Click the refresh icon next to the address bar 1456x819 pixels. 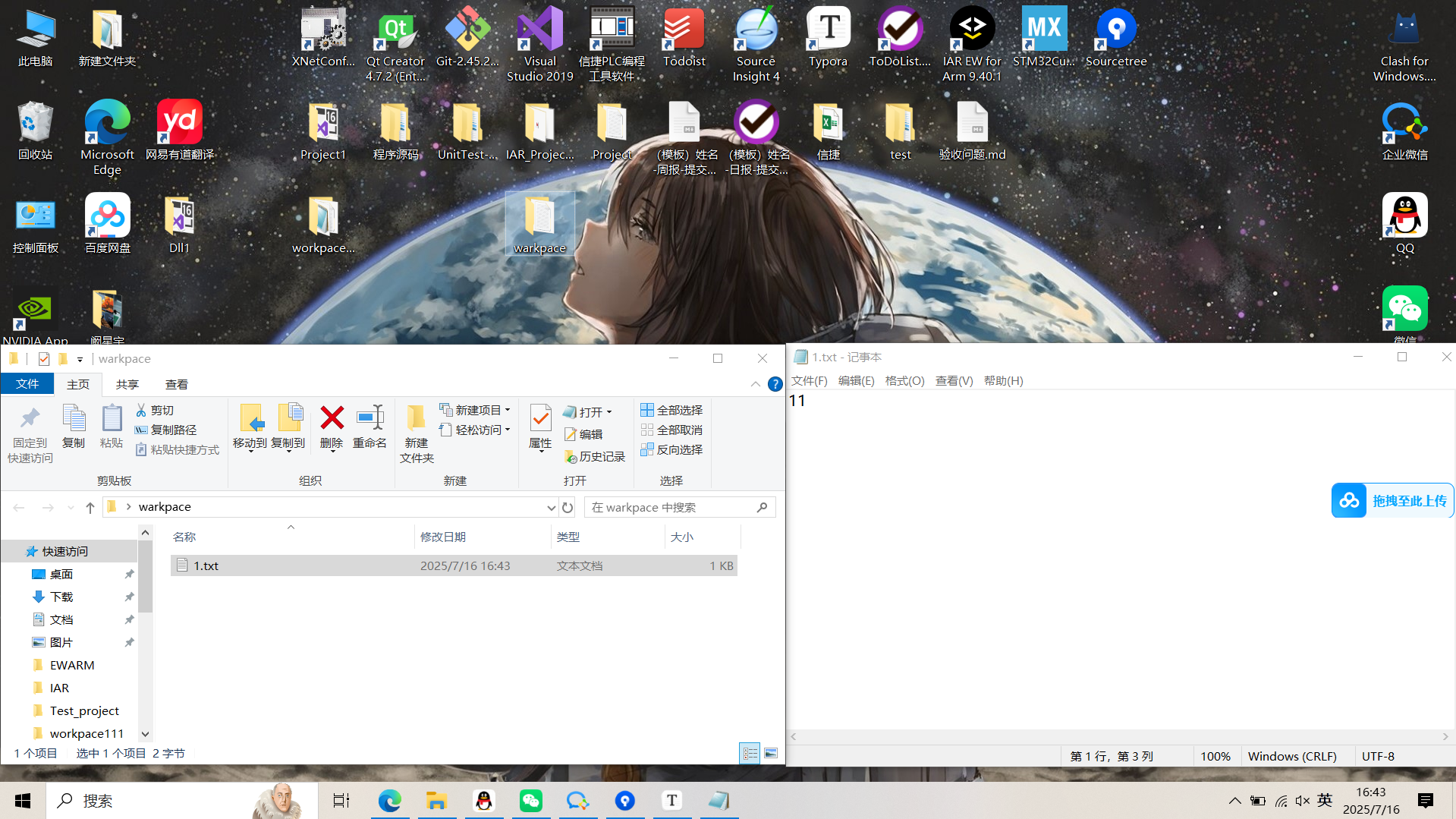point(568,507)
